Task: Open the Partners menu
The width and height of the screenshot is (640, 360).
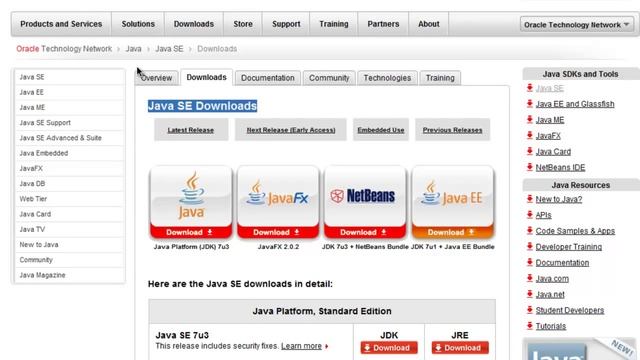Action: (x=383, y=24)
